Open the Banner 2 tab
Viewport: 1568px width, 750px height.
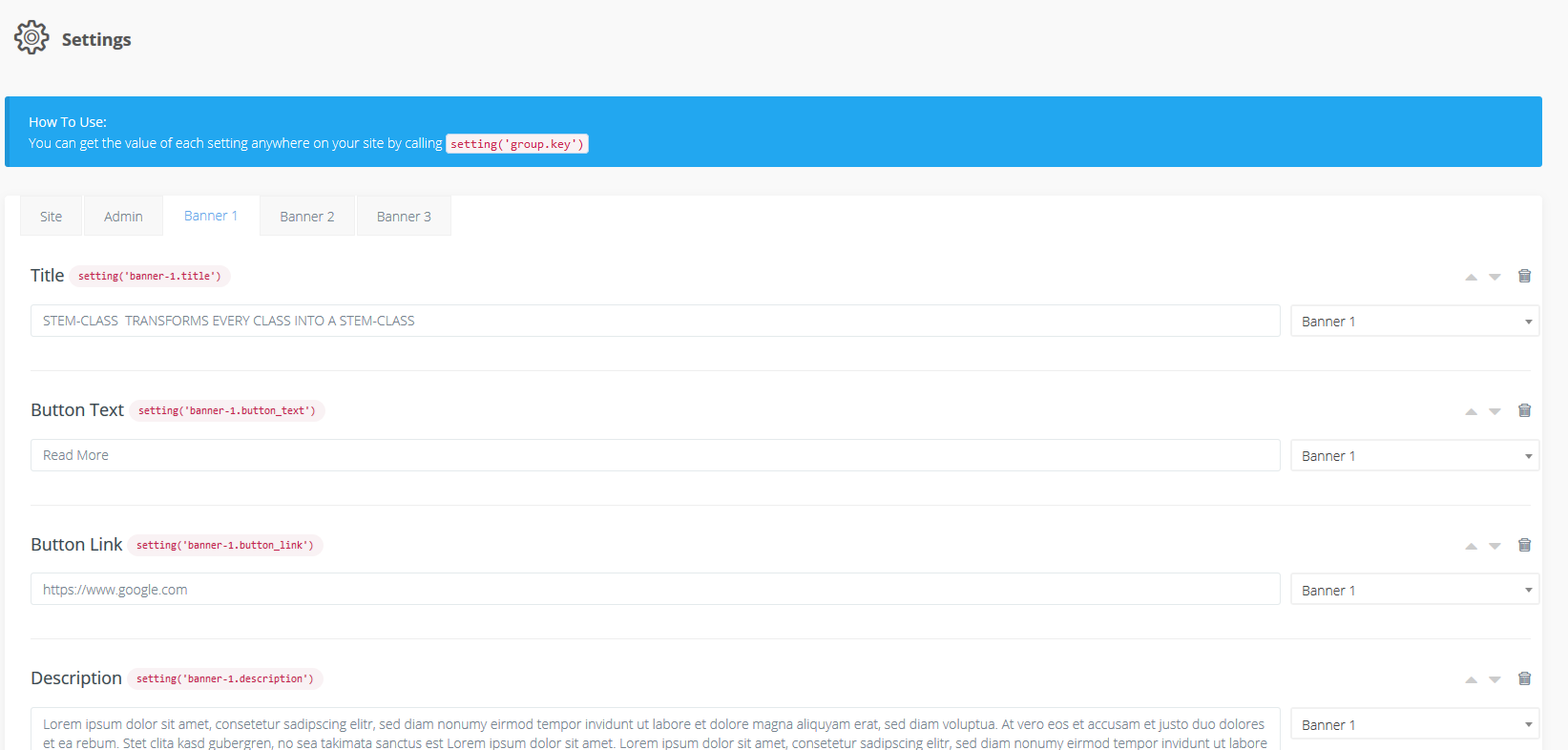click(307, 217)
